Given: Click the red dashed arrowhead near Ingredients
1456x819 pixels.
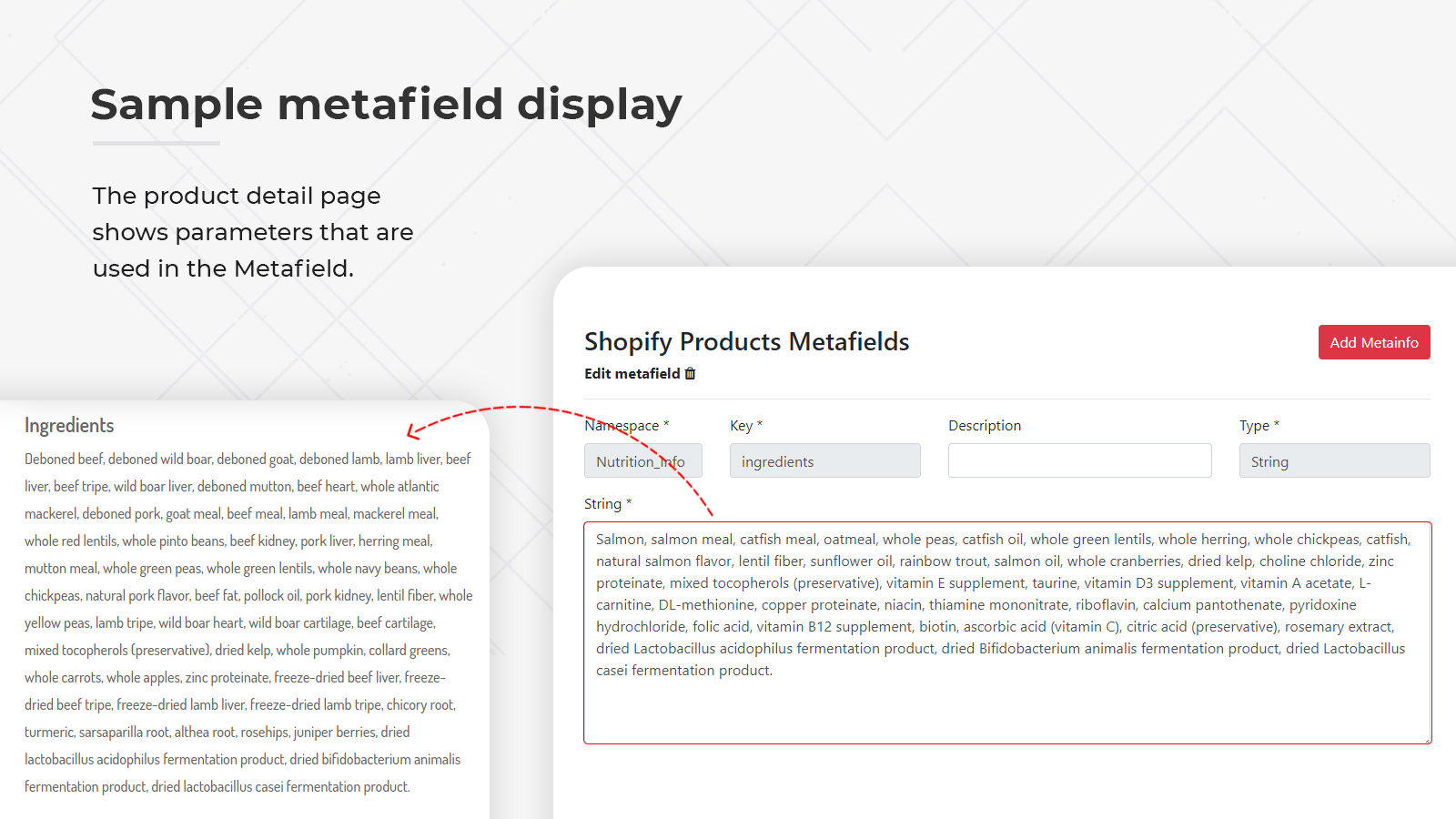Looking at the screenshot, I should (x=413, y=431).
